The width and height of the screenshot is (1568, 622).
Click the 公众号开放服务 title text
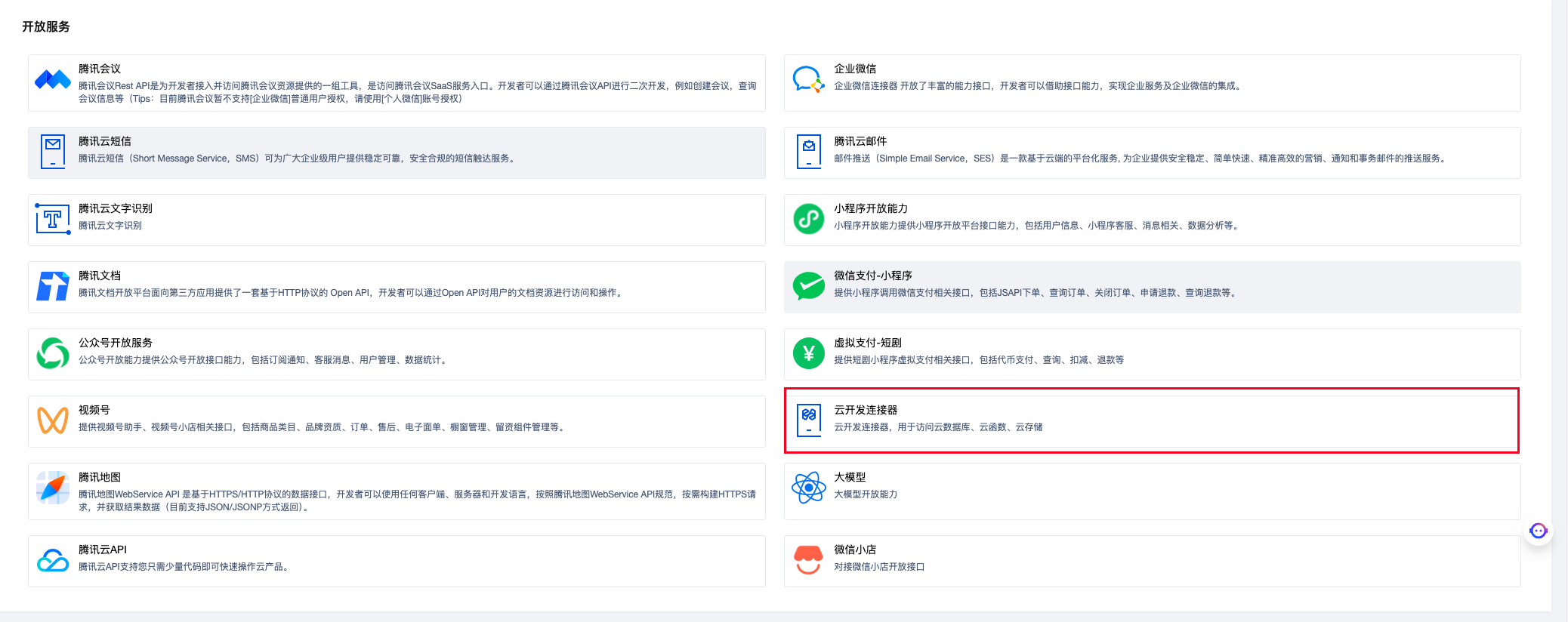pos(116,343)
